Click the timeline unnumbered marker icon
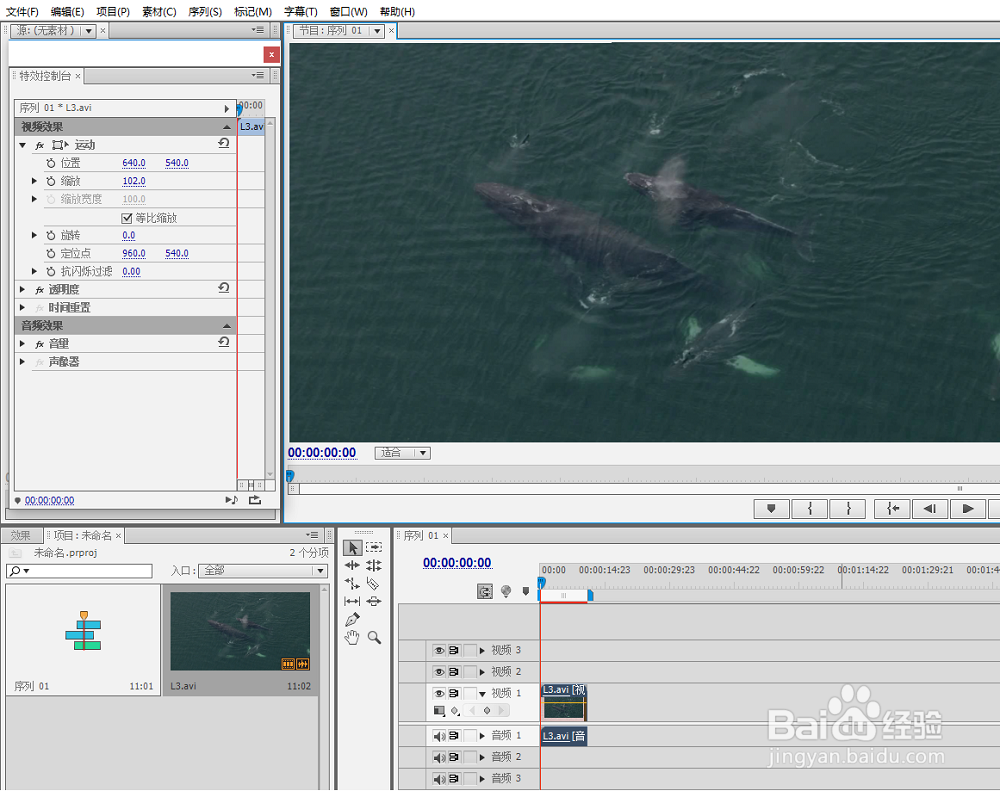The height and width of the screenshot is (791, 1000). pos(526,591)
